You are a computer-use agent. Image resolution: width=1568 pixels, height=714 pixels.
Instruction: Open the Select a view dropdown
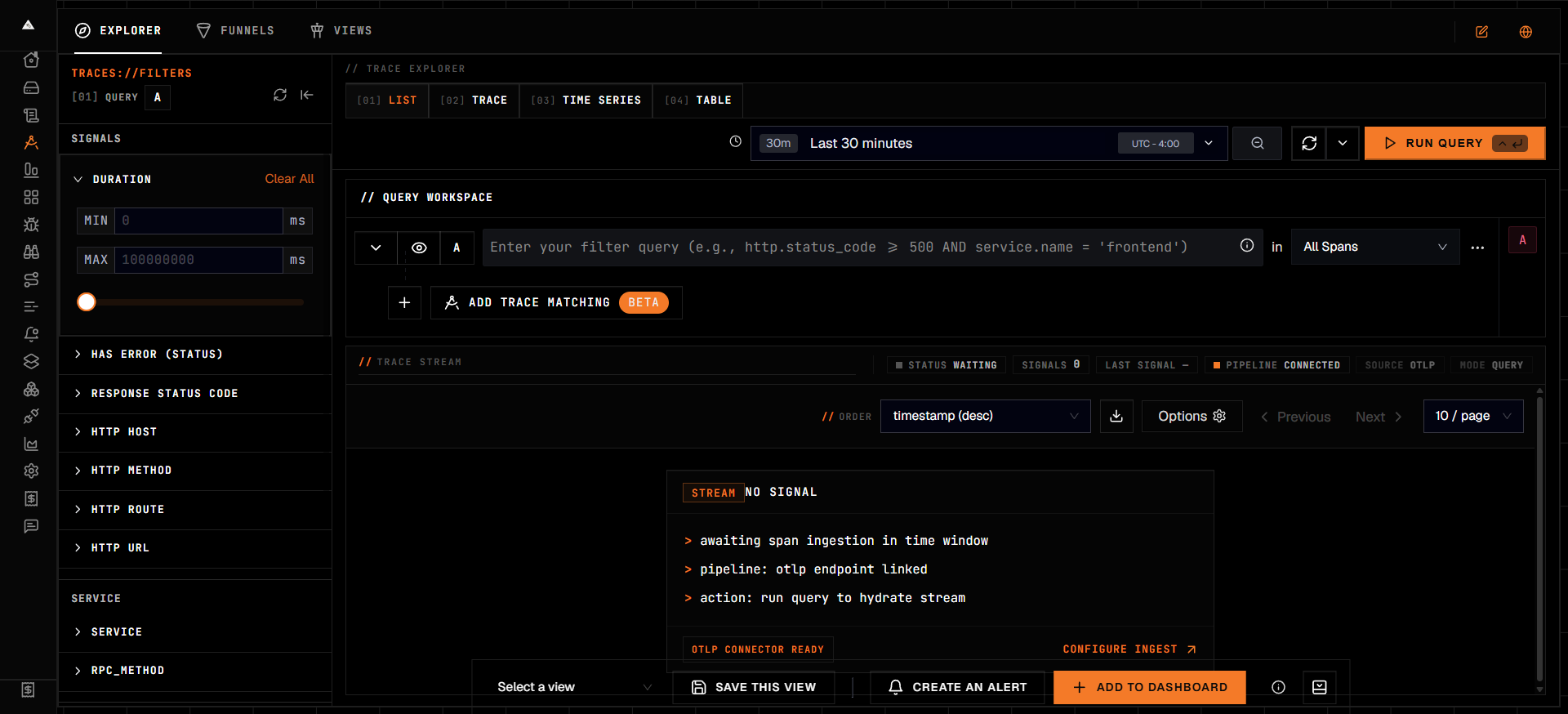(x=574, y=687)
